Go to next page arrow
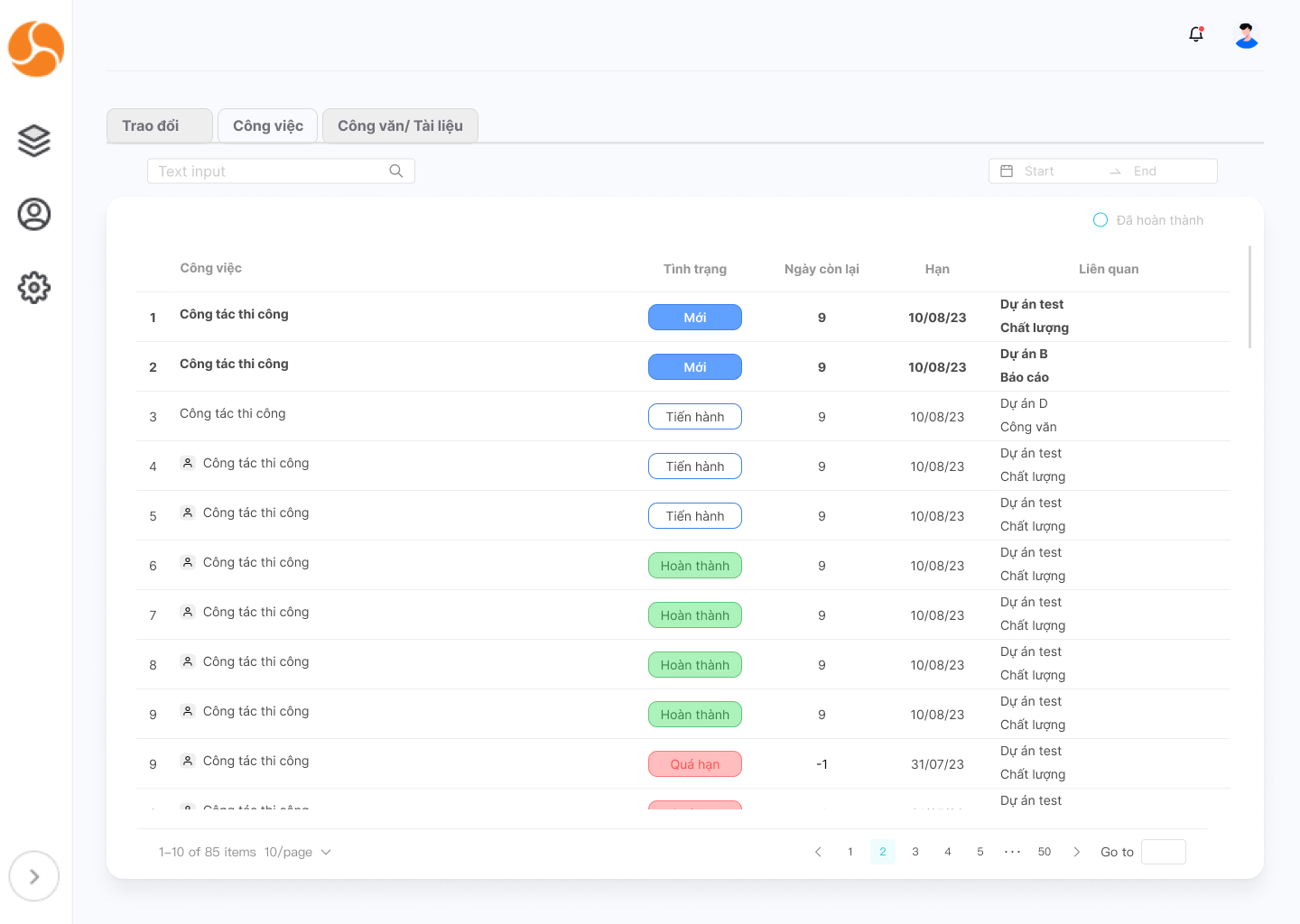Screen dimensions: 1300x924 (x=1076, y=852)
